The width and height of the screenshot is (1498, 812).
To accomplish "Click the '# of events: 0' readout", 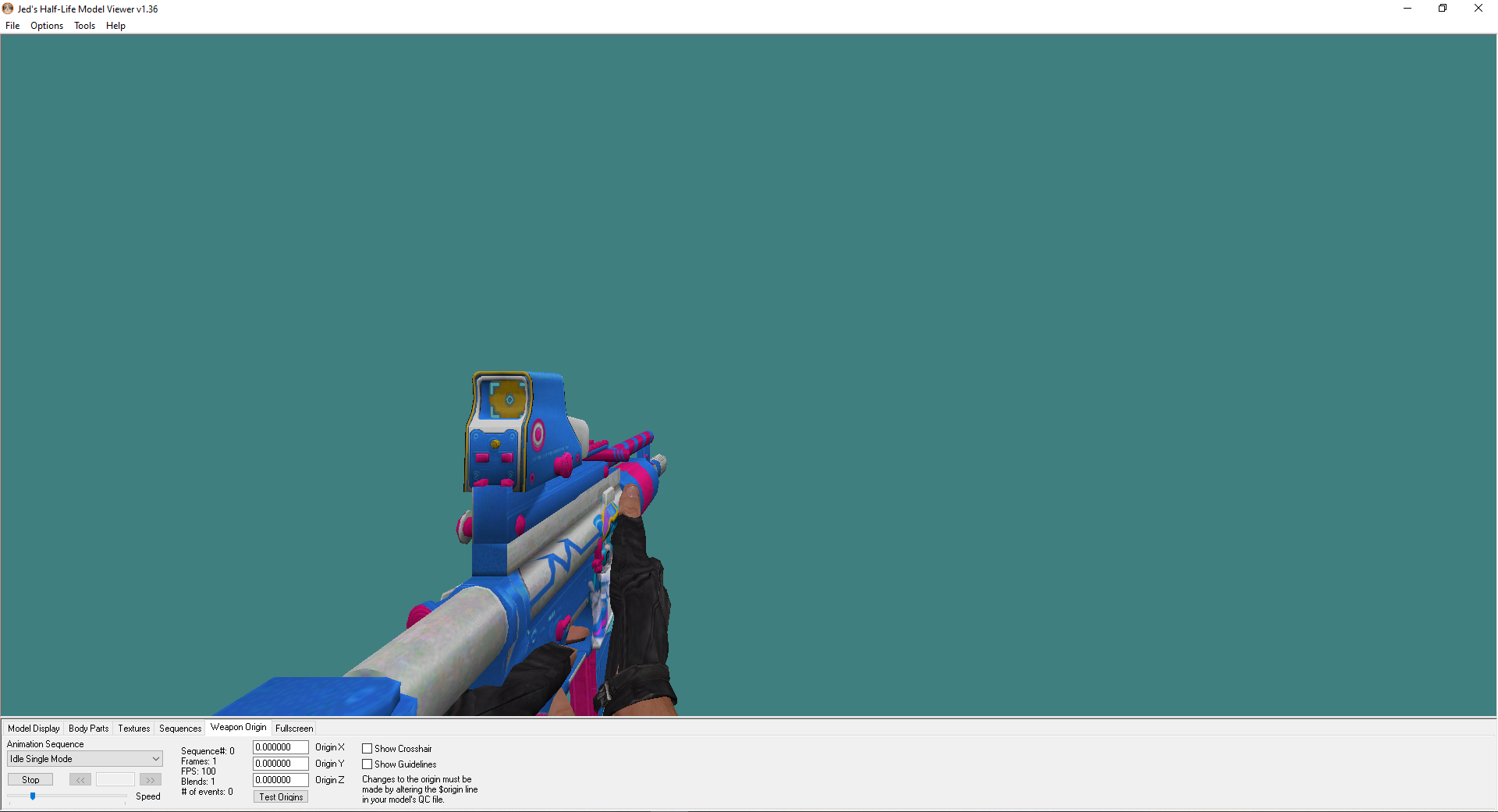I will point(207,792).
